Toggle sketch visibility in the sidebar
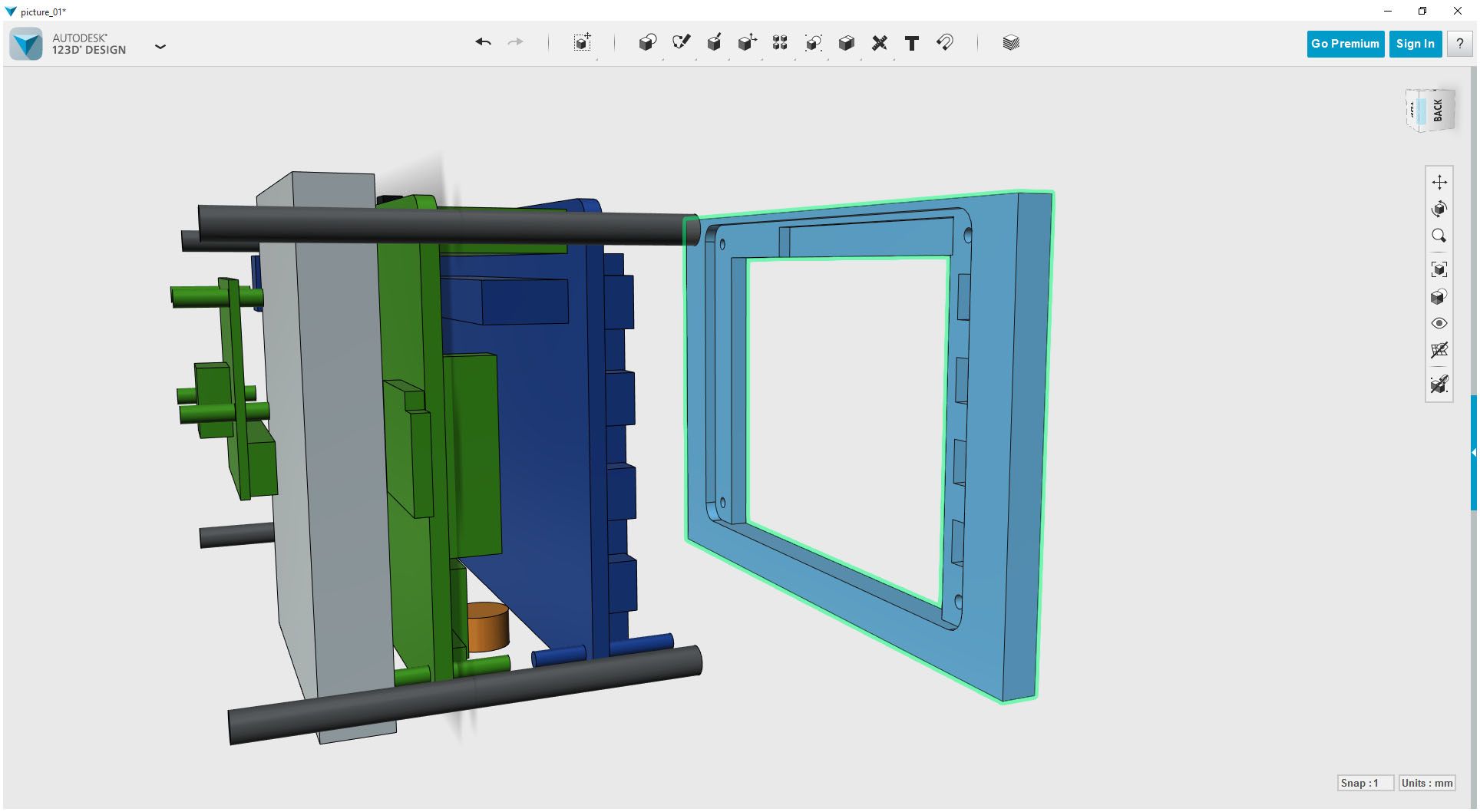 point(1440,385)
